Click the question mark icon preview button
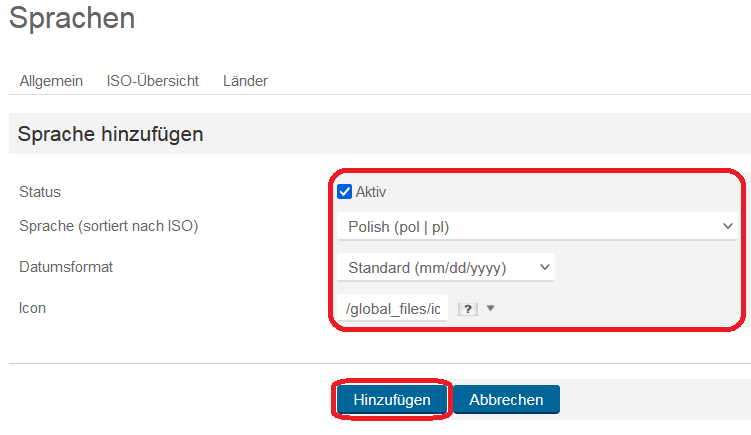 (x=468, y=309)
